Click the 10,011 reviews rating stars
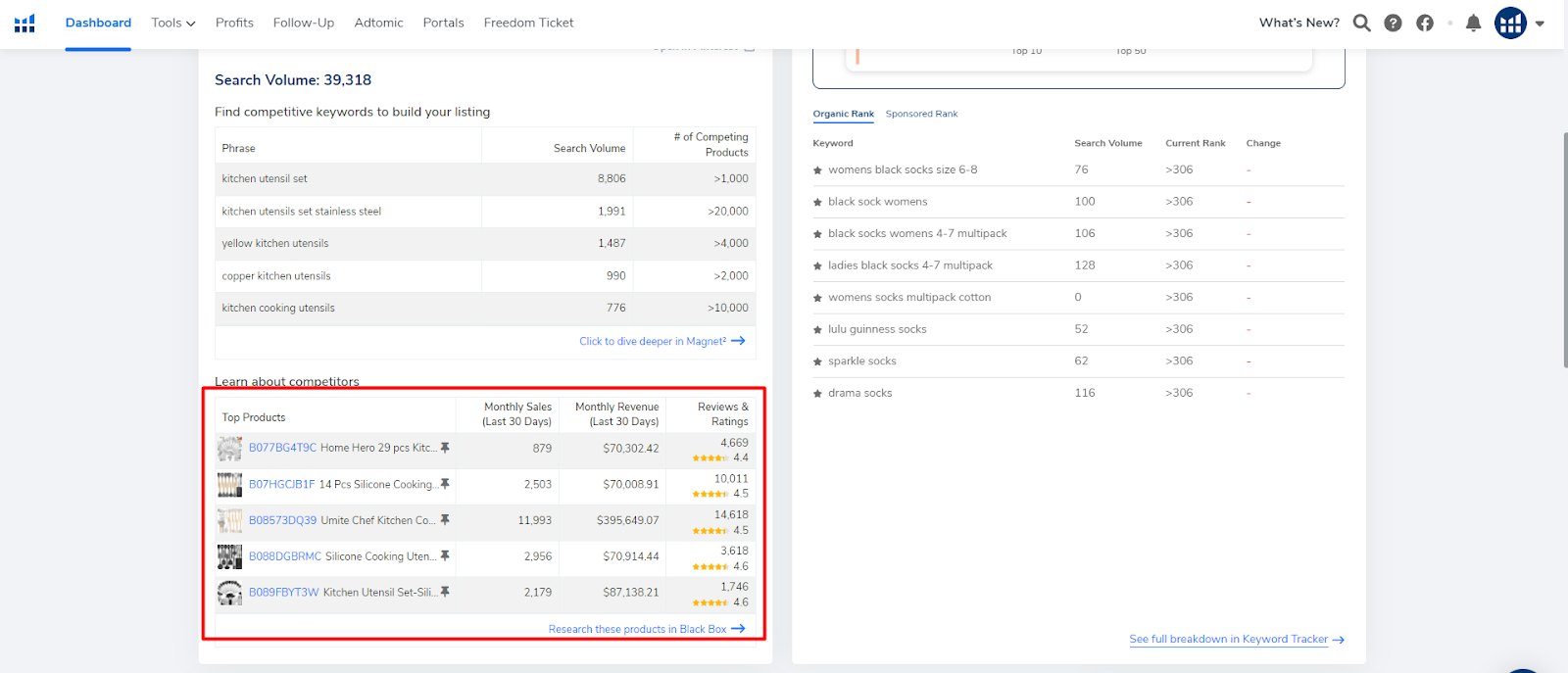The width and height of the screenshot is (1568, 673). (710, 495)
